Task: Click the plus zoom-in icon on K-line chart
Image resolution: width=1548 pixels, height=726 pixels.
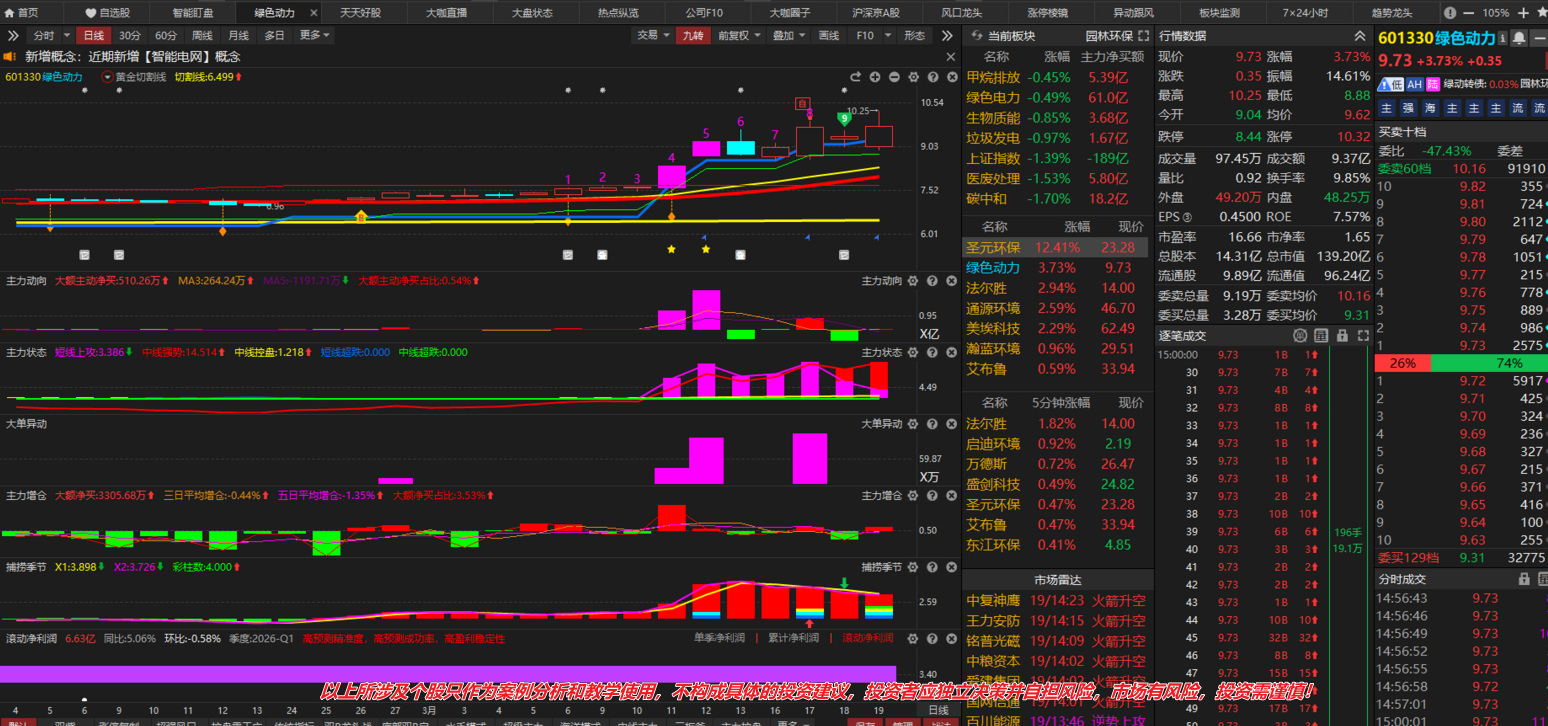Action: coord(875,77)
